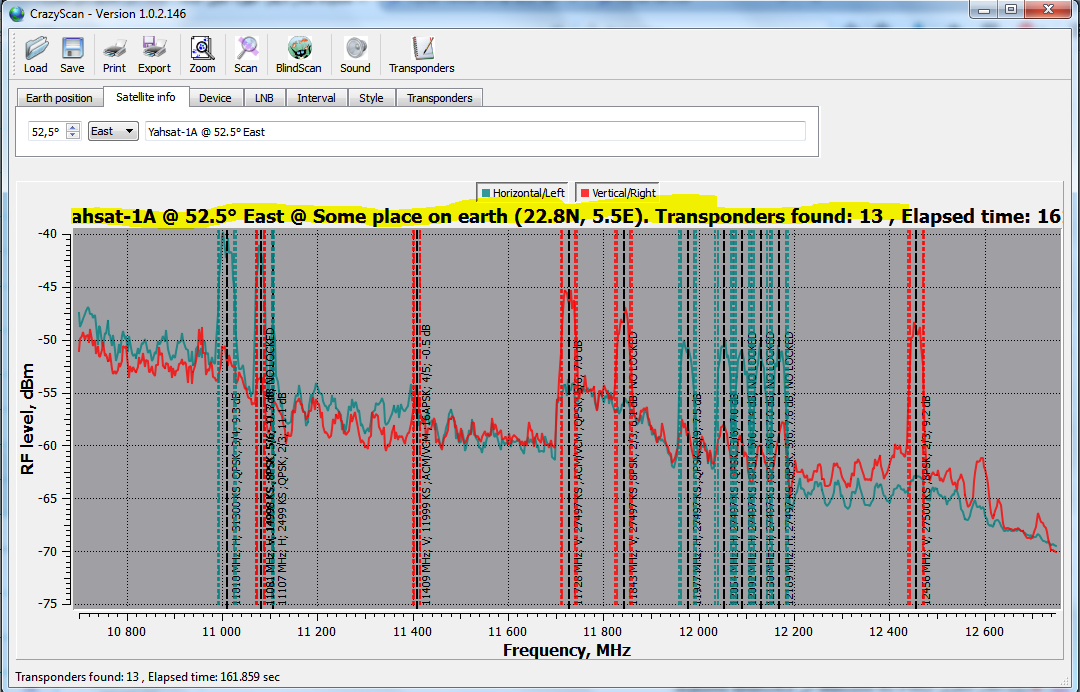
Task: Select the Style tab
Action: pyautogui.click(x=371, y=98)
